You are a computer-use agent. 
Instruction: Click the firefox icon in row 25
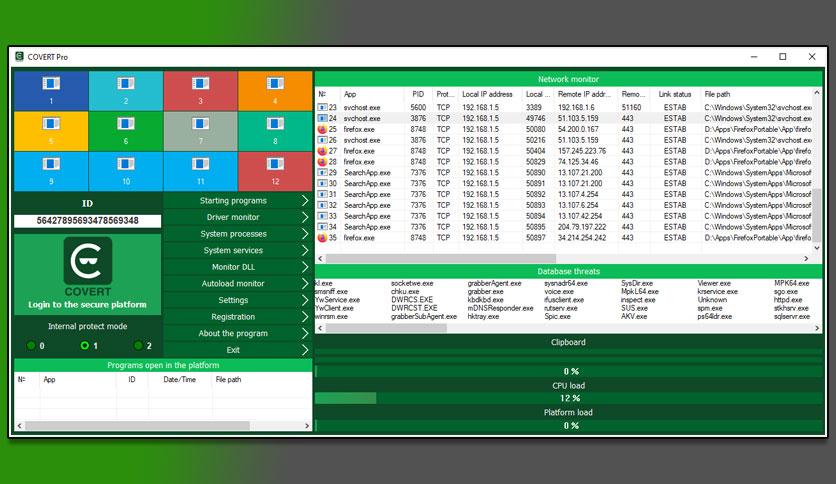(x=322, y=129)
